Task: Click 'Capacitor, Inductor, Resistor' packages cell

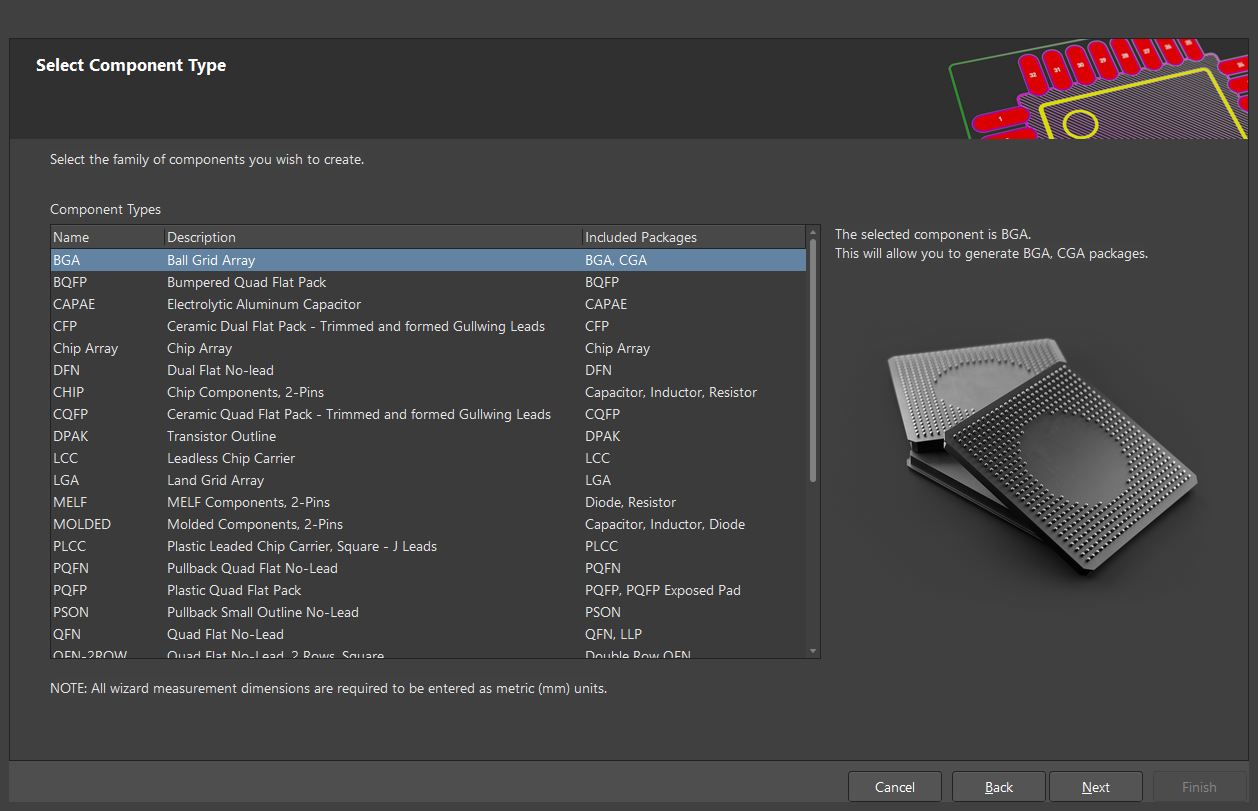Action: point(671,392)
